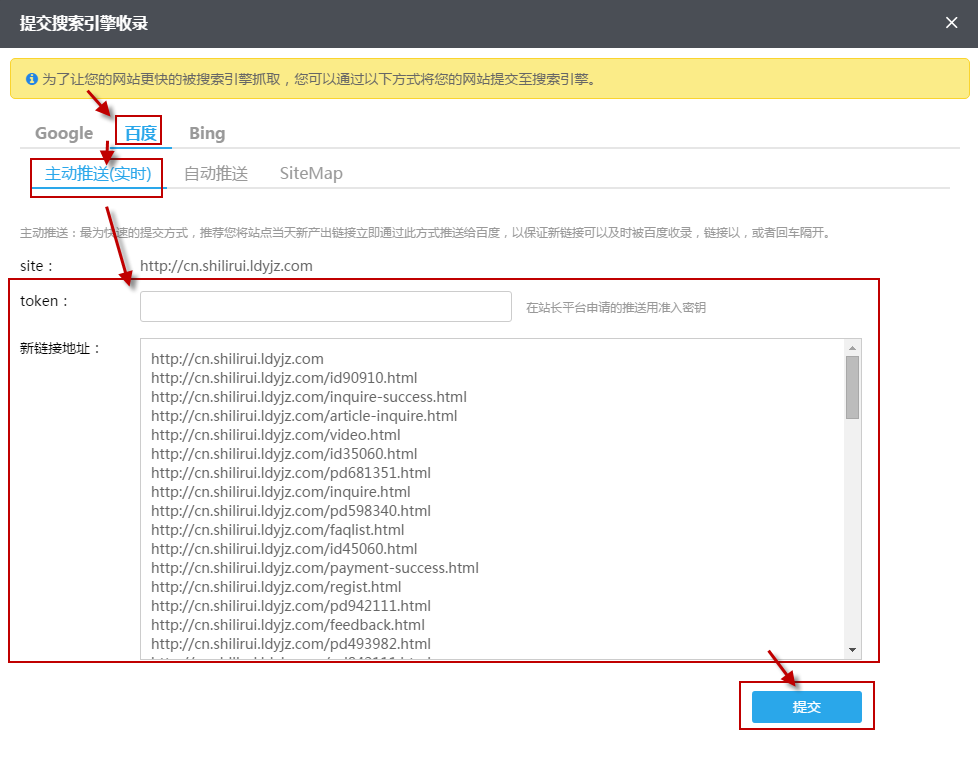Click the URL list scrollbar thumb
978x783 pixels.
pyautogui.click(x=852, y=387)
